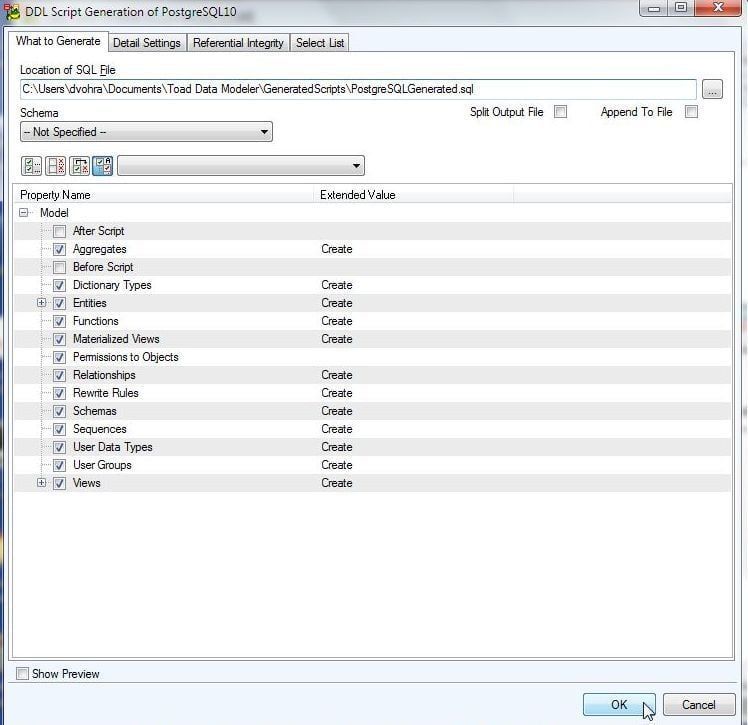Screen dimensions: 748x725
Task: Enable the After Script checkbox
Action: (x=59, y=231)
